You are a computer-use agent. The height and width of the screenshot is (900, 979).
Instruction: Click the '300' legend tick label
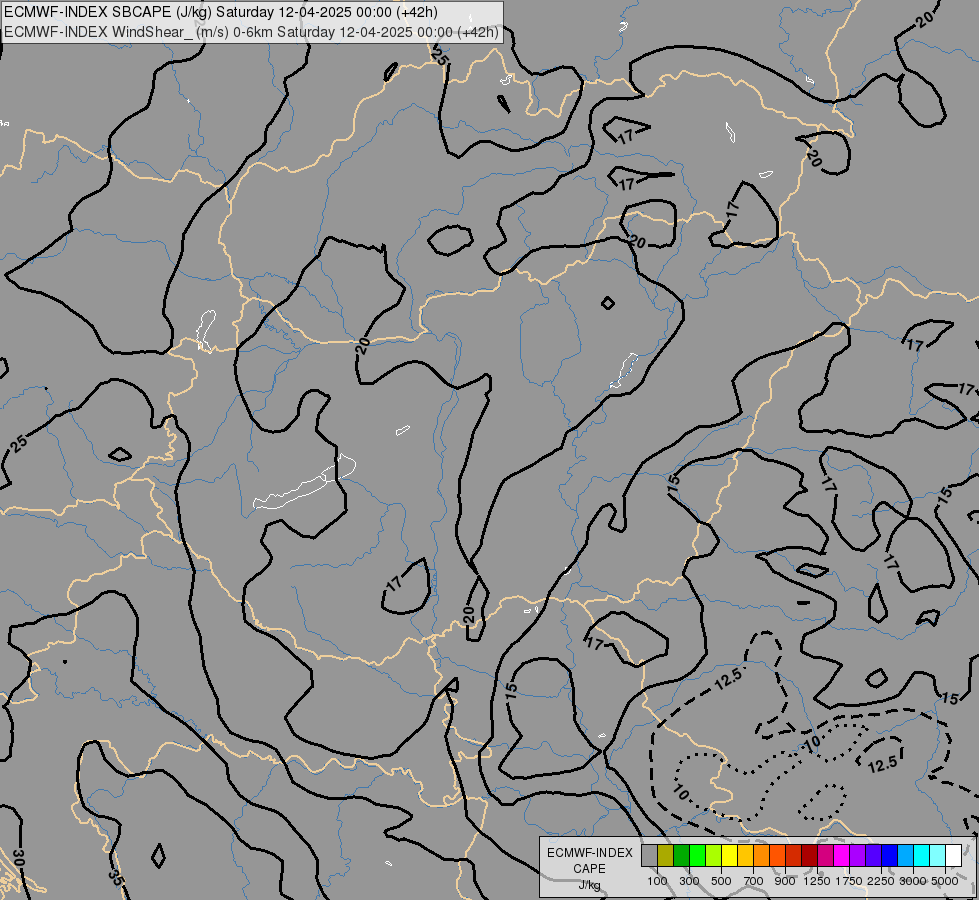click(x=689, y=881)
